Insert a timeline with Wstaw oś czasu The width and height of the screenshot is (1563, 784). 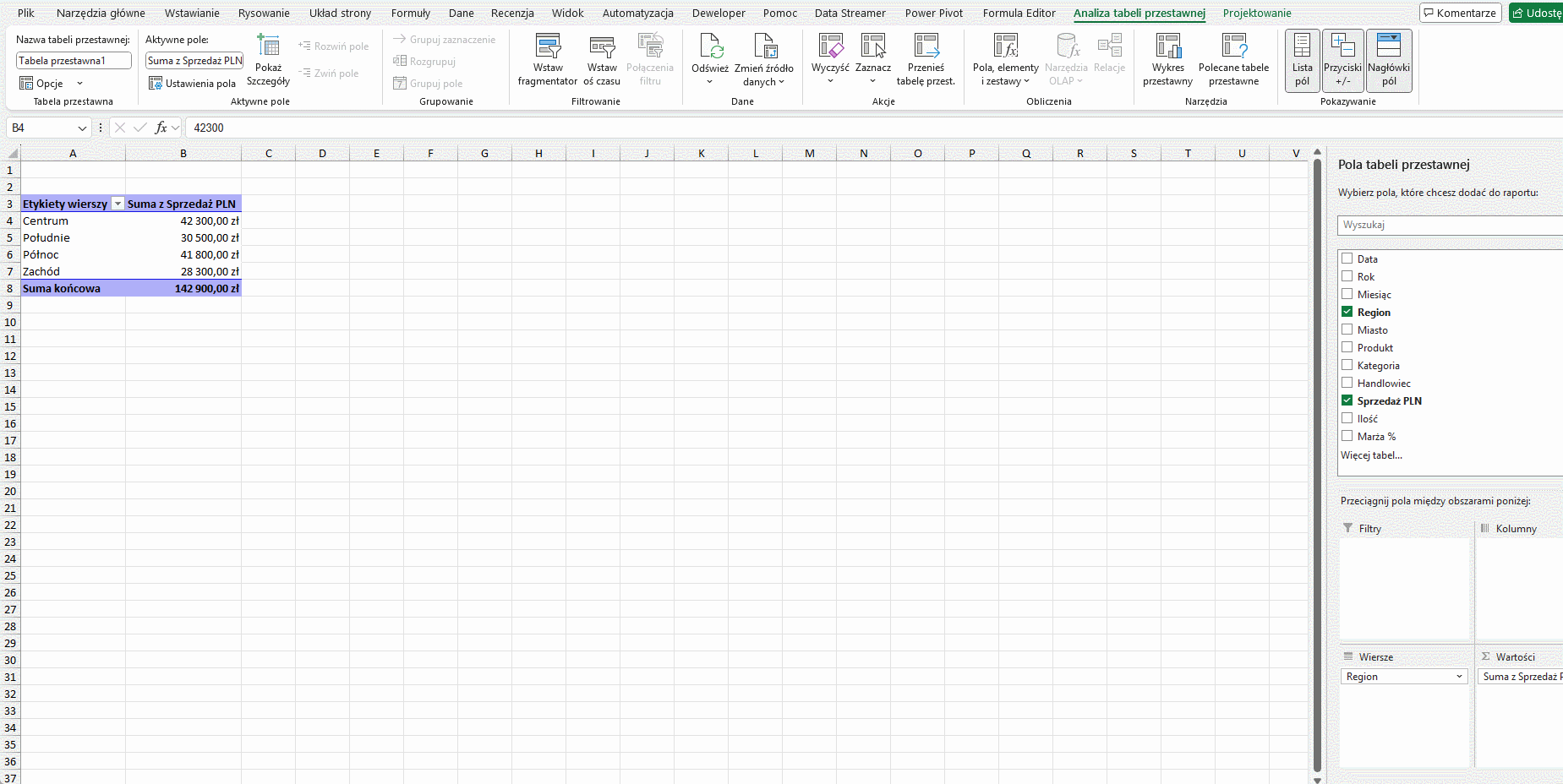(602, 47)
